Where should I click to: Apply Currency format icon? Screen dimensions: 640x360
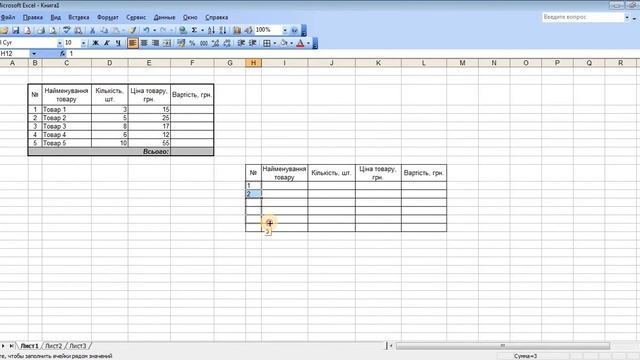[181, 43]
